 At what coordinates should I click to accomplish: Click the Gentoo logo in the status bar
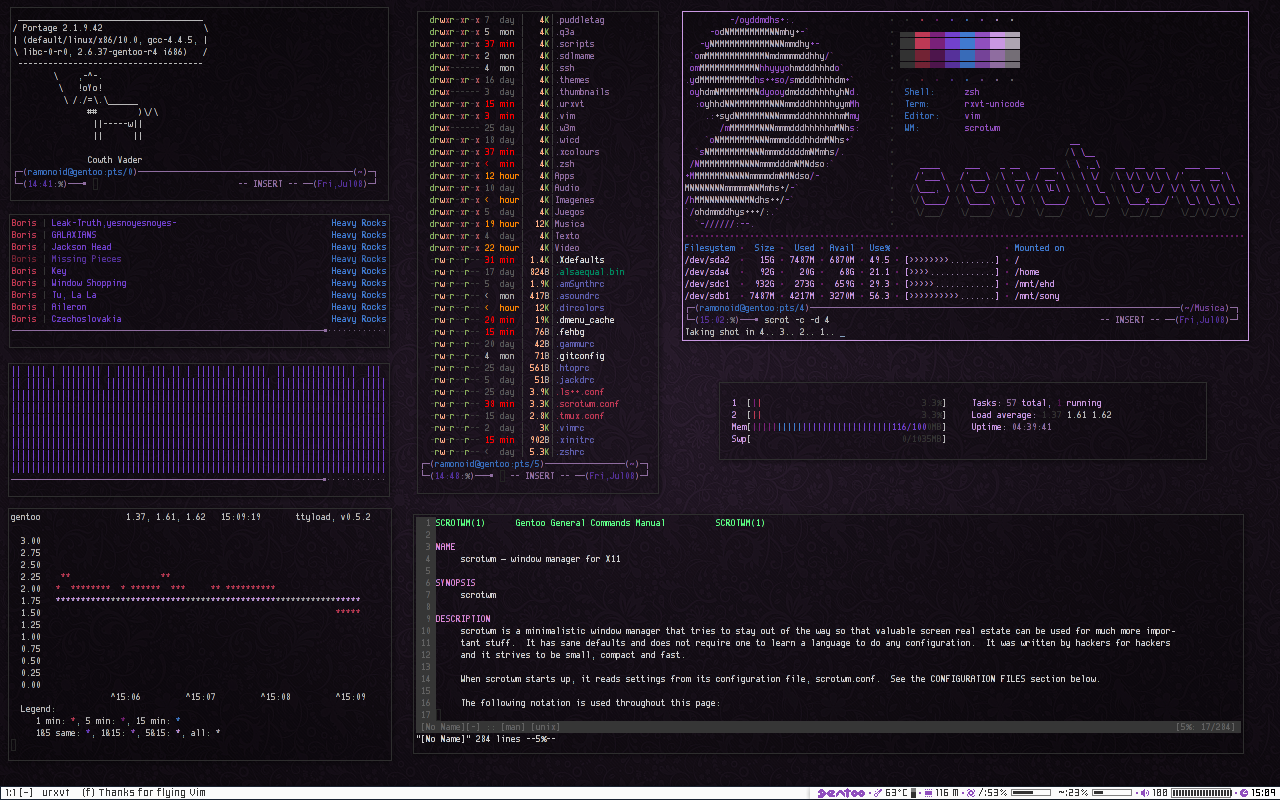pyautogui.click(x=840, y=790)
